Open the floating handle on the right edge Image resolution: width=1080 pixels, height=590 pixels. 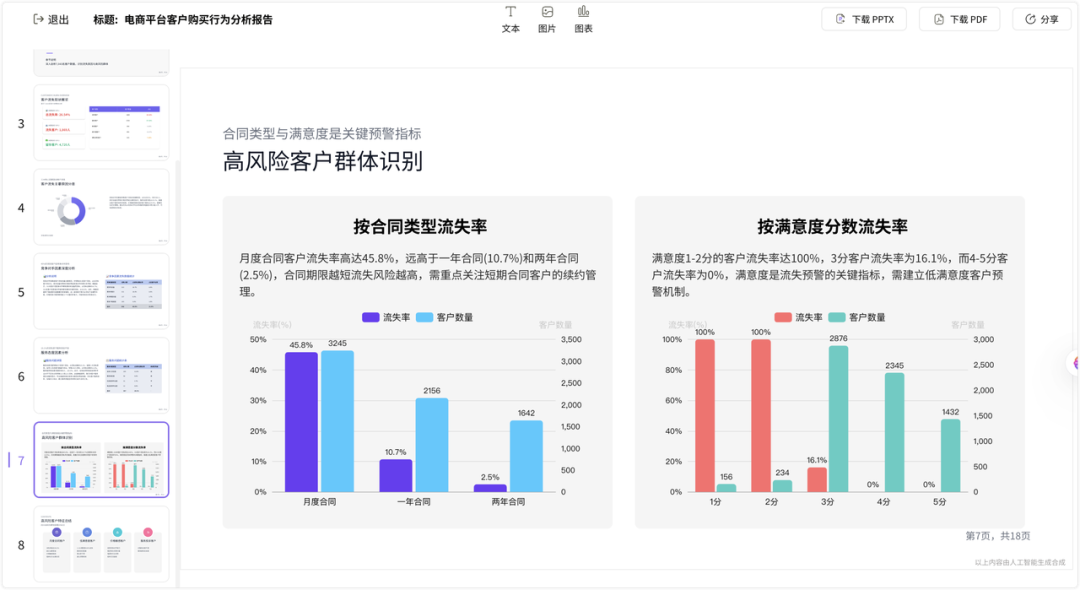[1074, 364]
